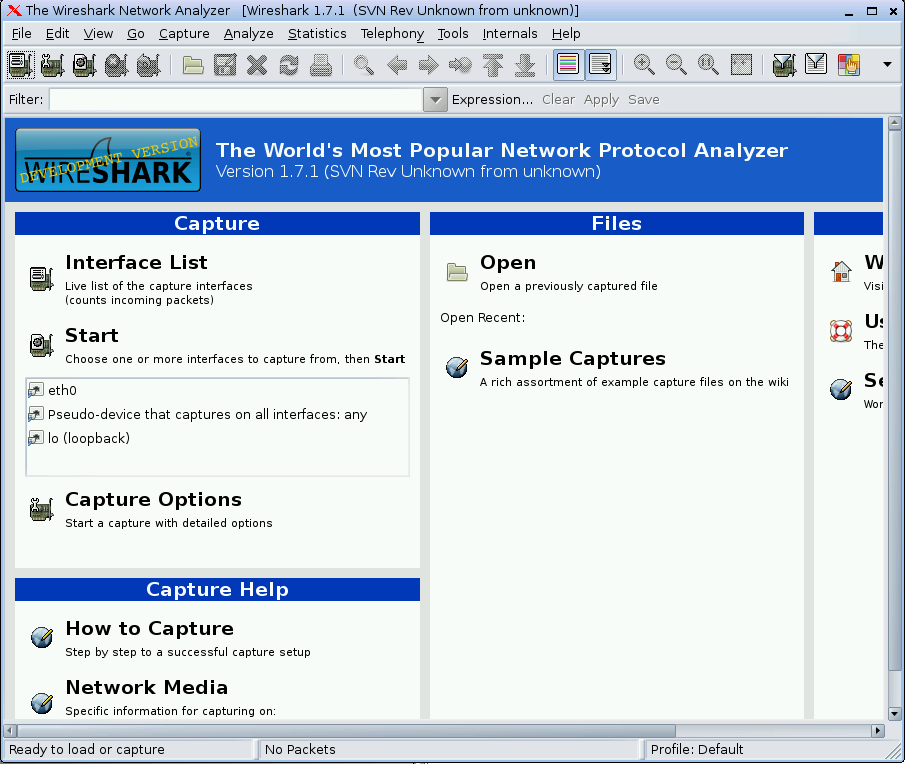Open the Edit menu
This screenshot has width=905, height=764.
(57, 33)
